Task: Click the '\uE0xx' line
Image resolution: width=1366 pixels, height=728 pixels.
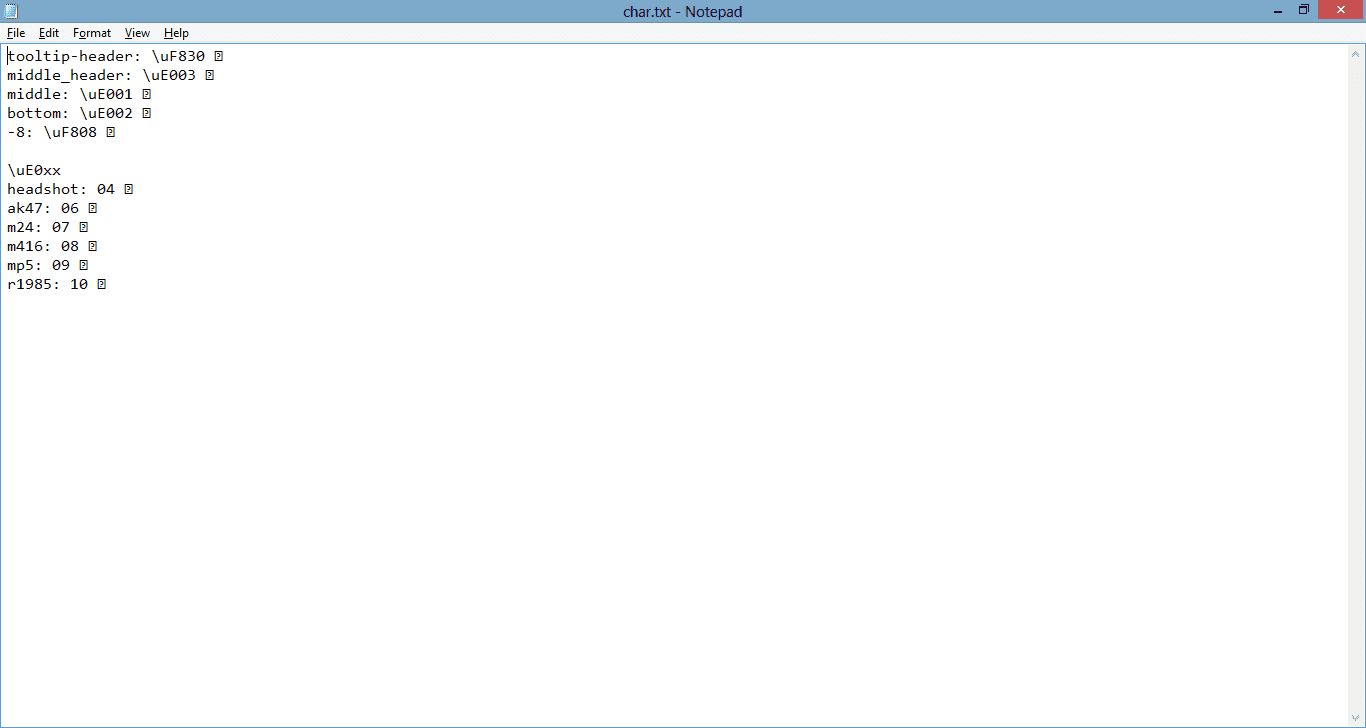Action: tap(34, 170)
